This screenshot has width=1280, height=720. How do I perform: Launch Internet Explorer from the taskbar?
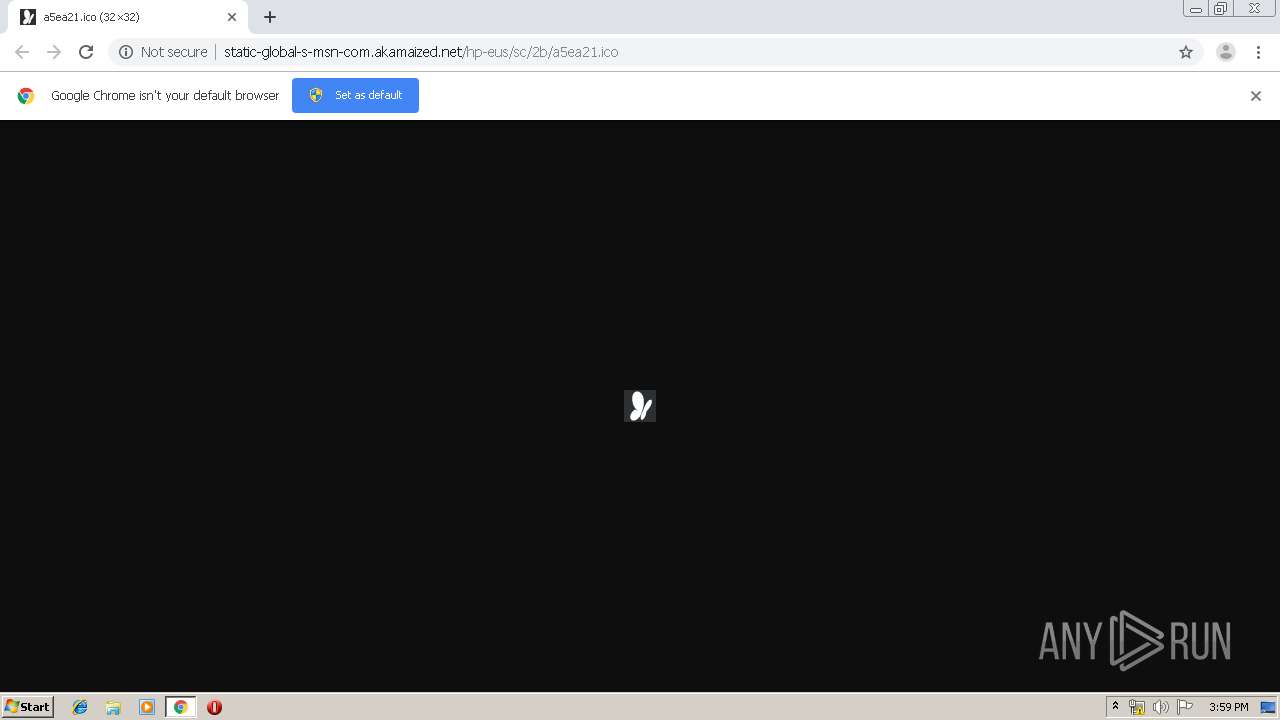[x=80, y=707]
